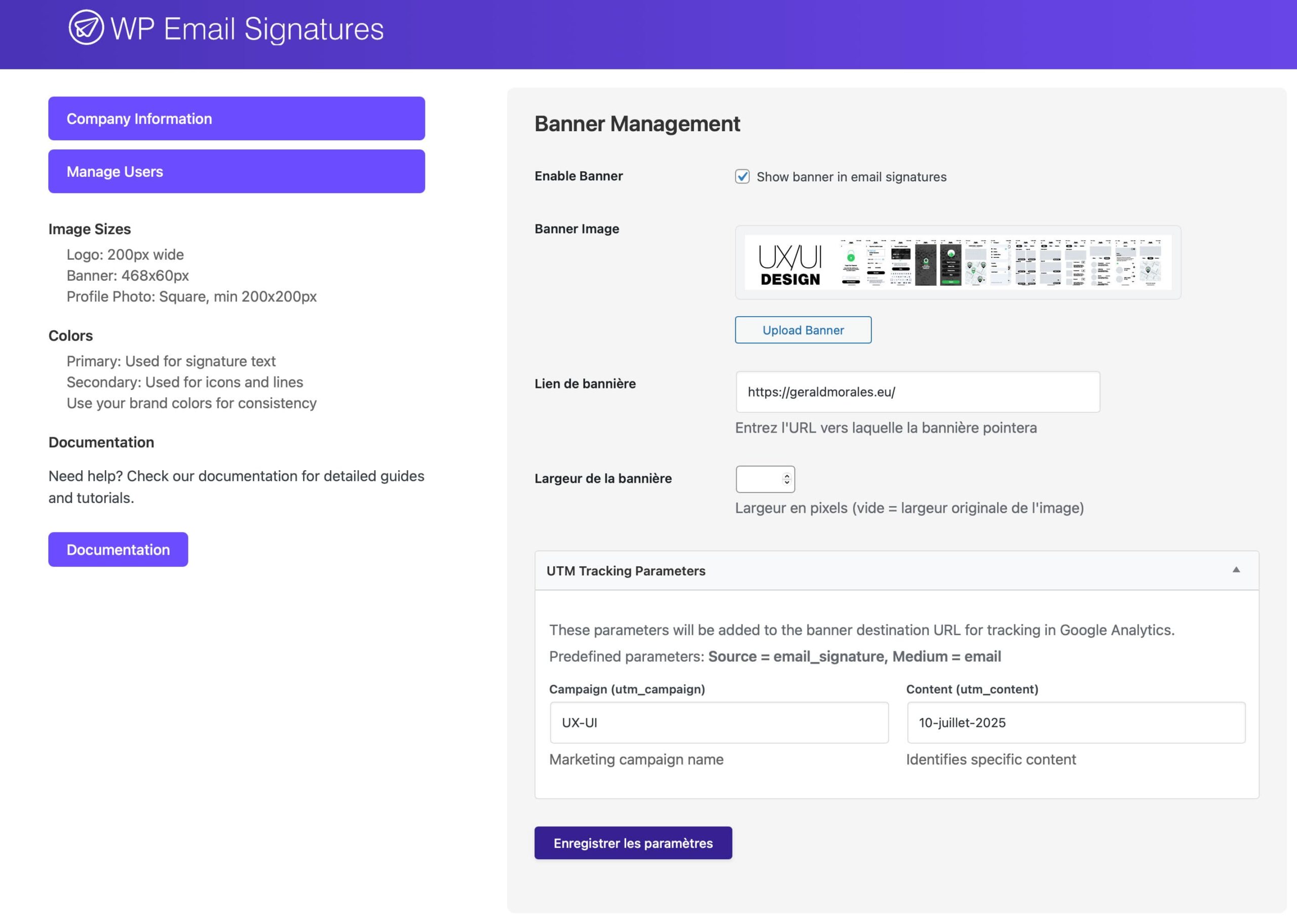Click the Upload Banner button
The width and height of the screenshot is (1297, 924).
click(803, 330)
